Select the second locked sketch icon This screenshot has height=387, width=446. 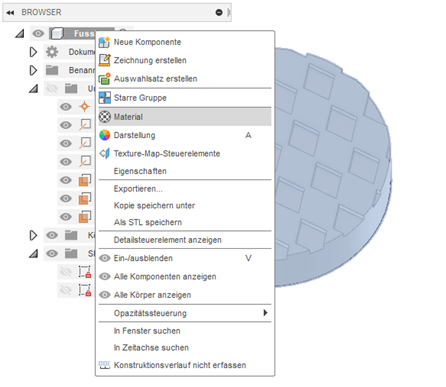point(85,290)
